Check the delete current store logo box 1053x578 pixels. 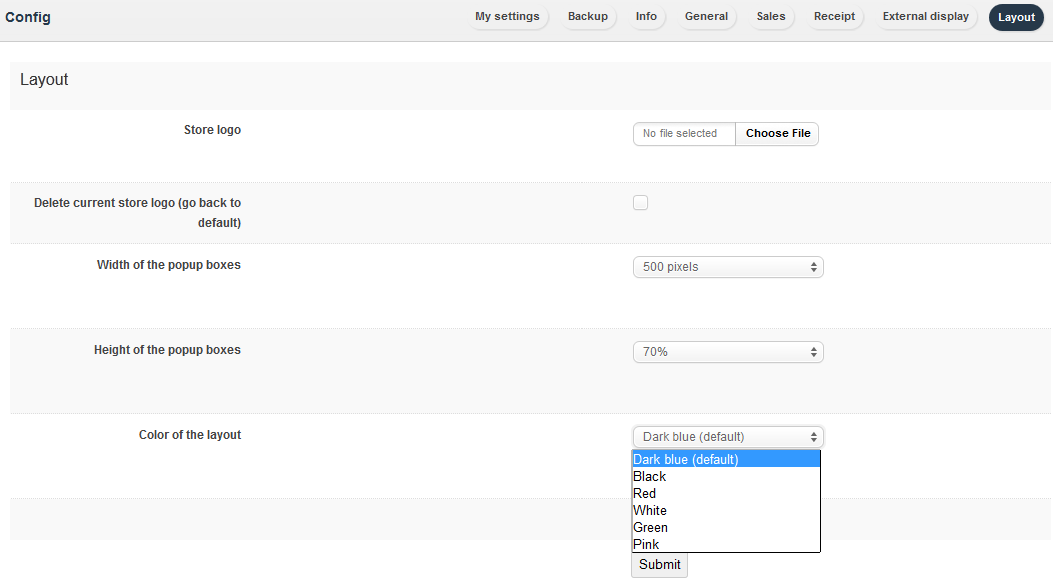click(x=640, y=203)
